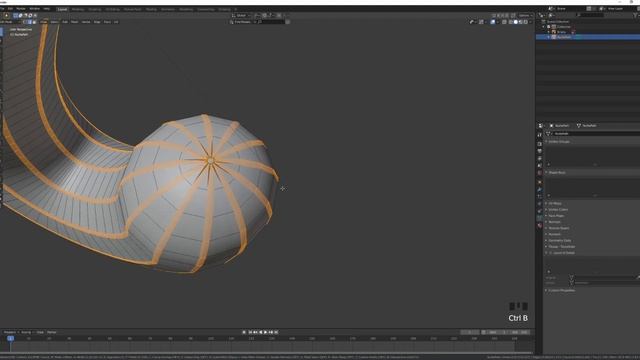Jump to the timeline start frame

pyautogui.click(x=250, y=332)
